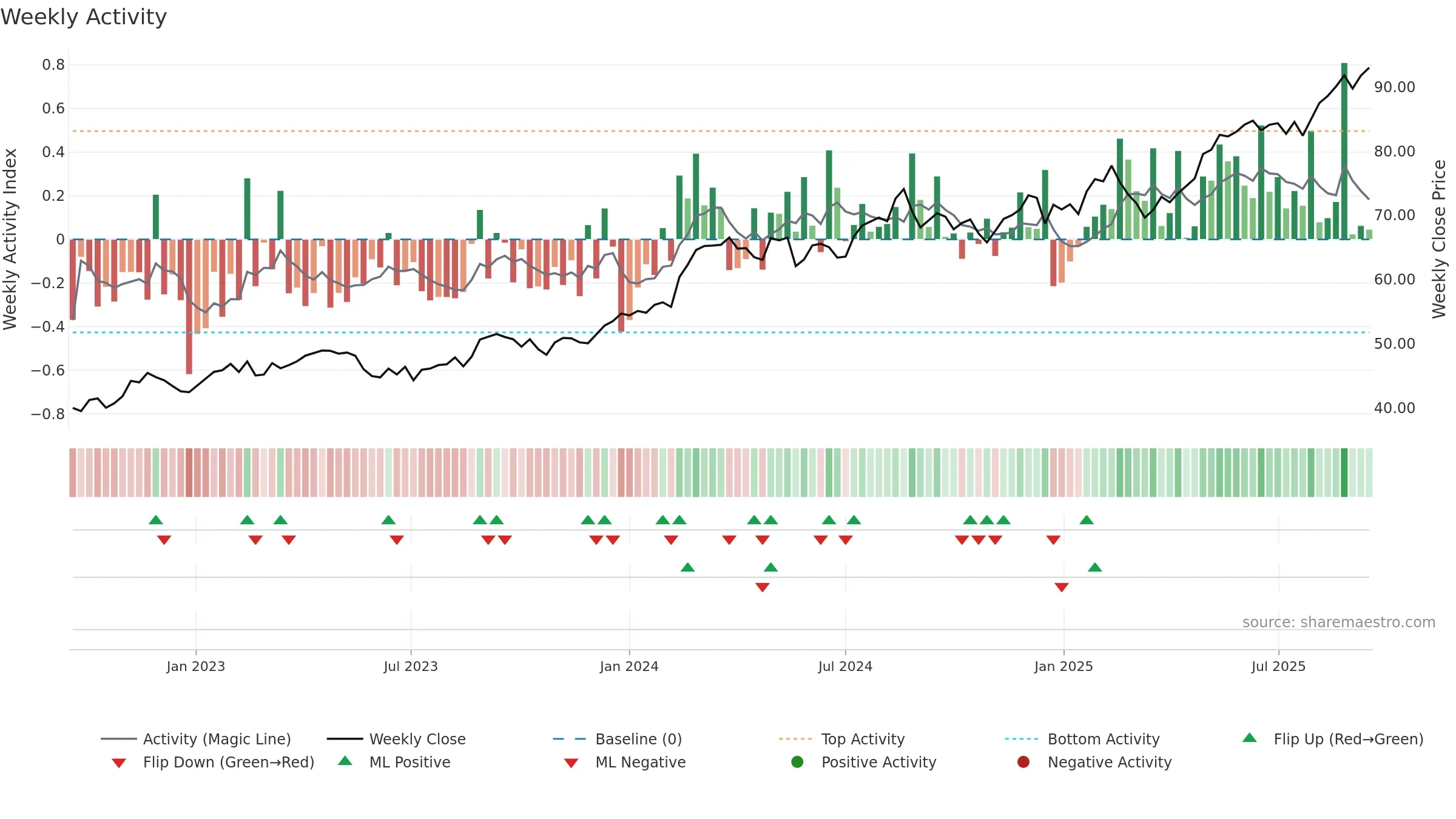Click the 'Weekly Activity' chart title

pos(84,17)
